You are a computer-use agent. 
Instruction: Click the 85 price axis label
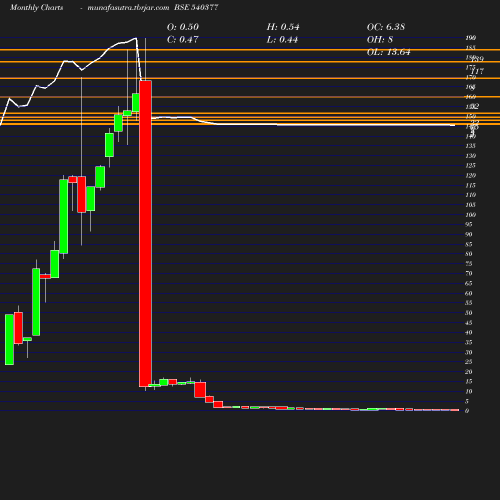[469, 244]
